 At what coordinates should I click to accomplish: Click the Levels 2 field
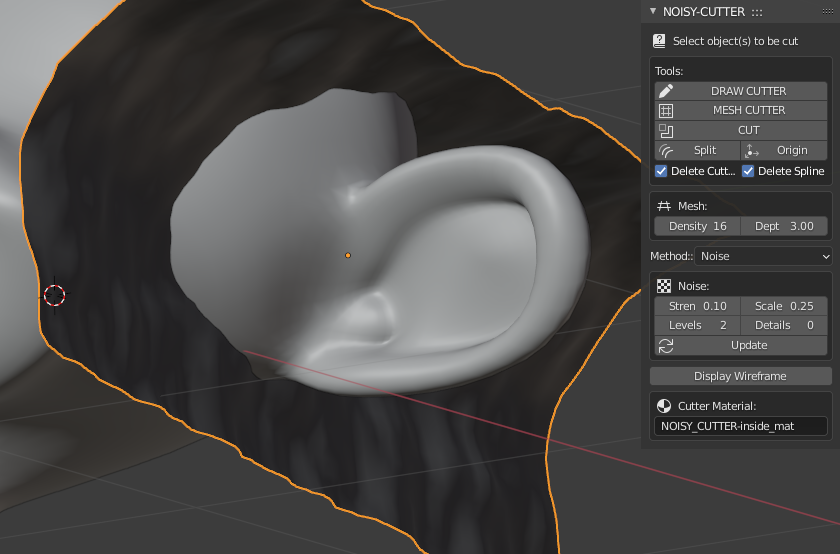698,325
